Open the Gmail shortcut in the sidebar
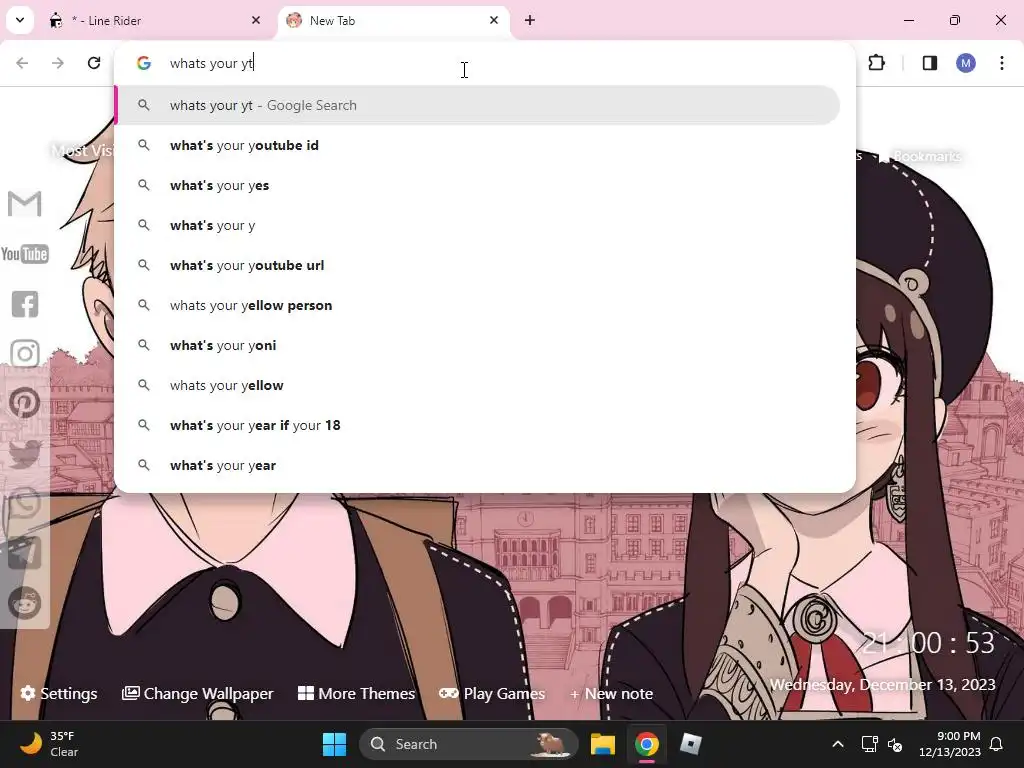 click(25, 204)
